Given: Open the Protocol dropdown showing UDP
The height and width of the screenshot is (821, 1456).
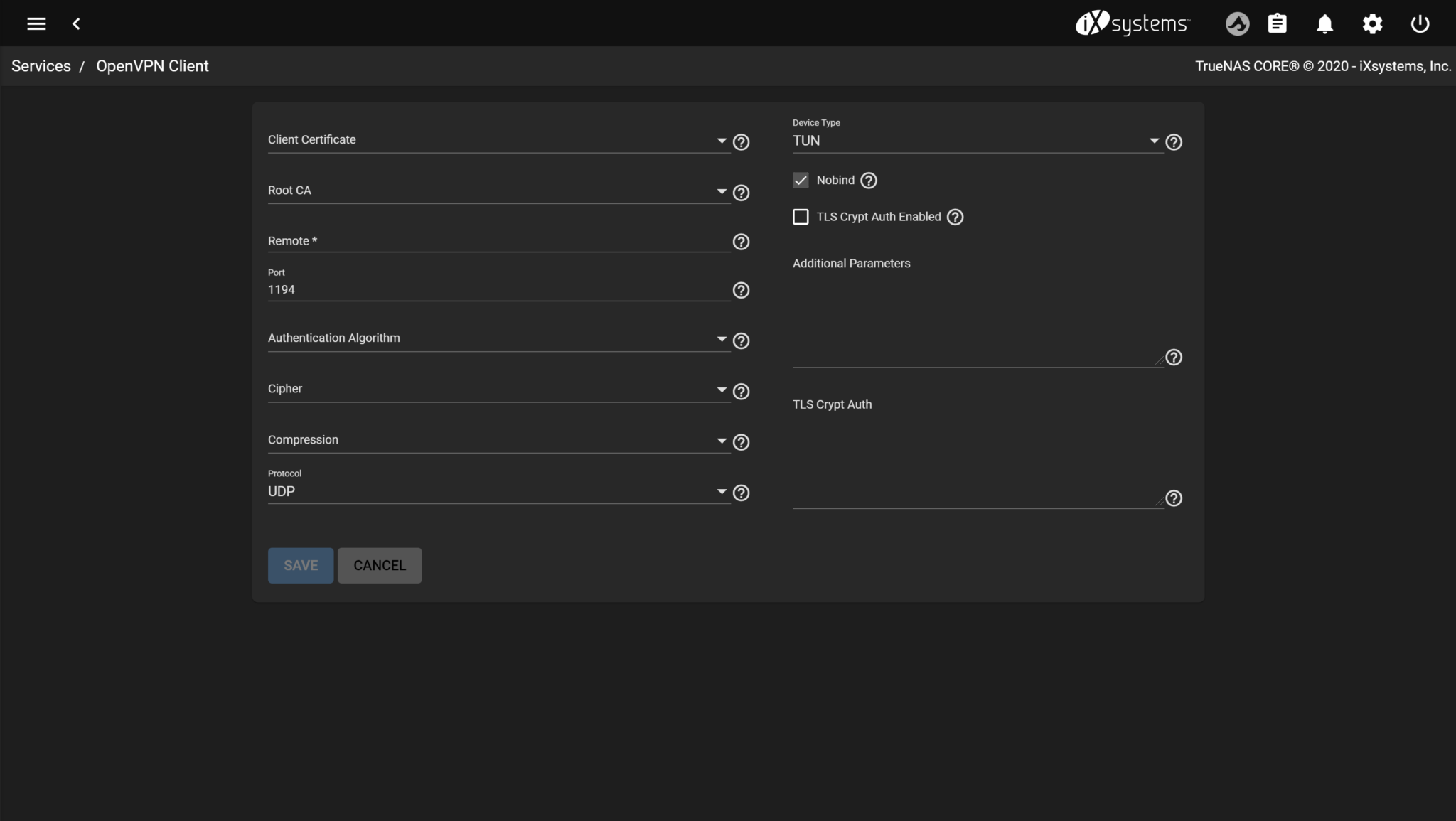Looking at the screenshot, I should coord(498,491).
